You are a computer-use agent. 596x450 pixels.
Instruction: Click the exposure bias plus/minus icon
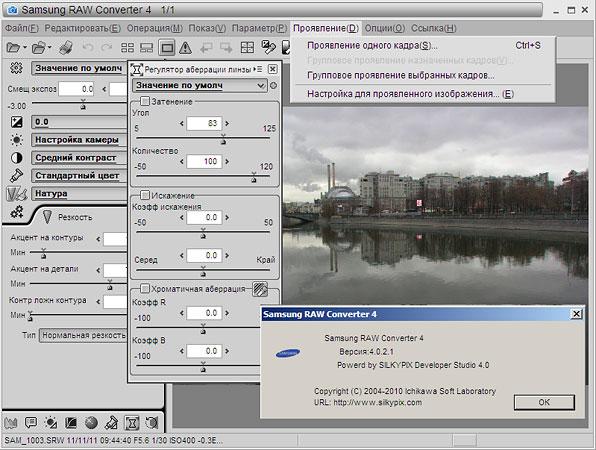click(x=17, y=122)
